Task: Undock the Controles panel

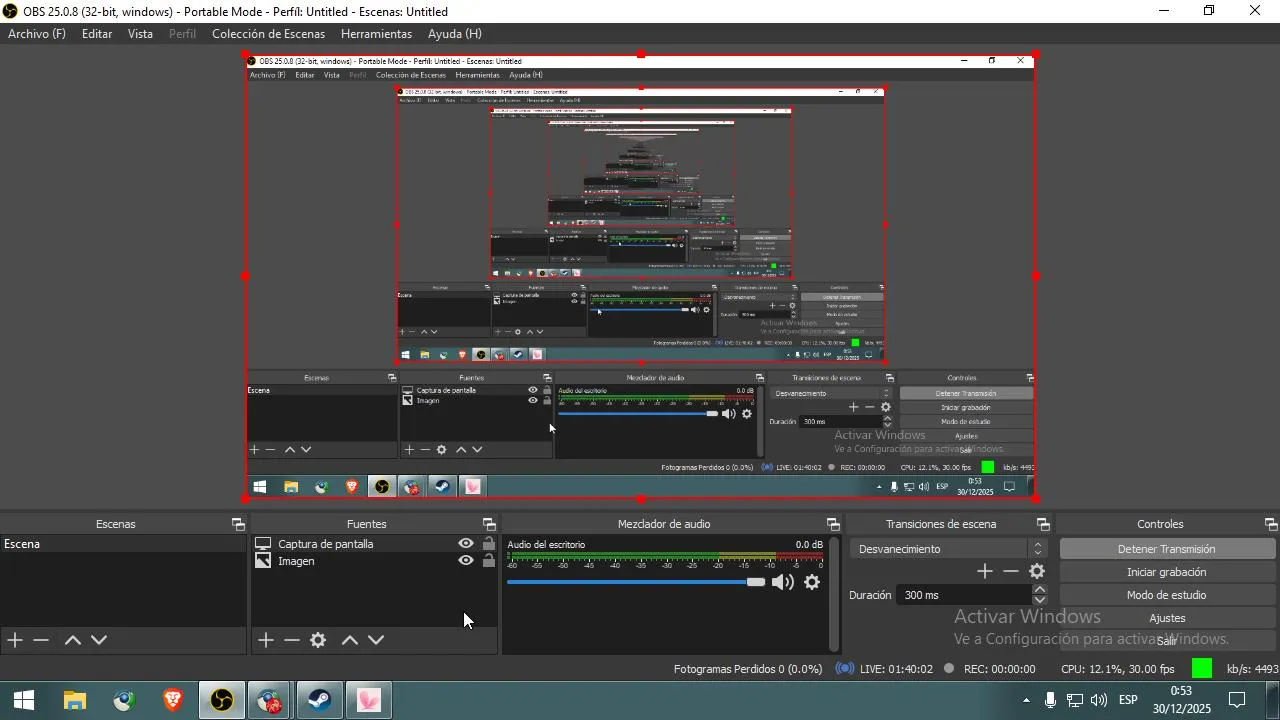Action: (1271, 524)
